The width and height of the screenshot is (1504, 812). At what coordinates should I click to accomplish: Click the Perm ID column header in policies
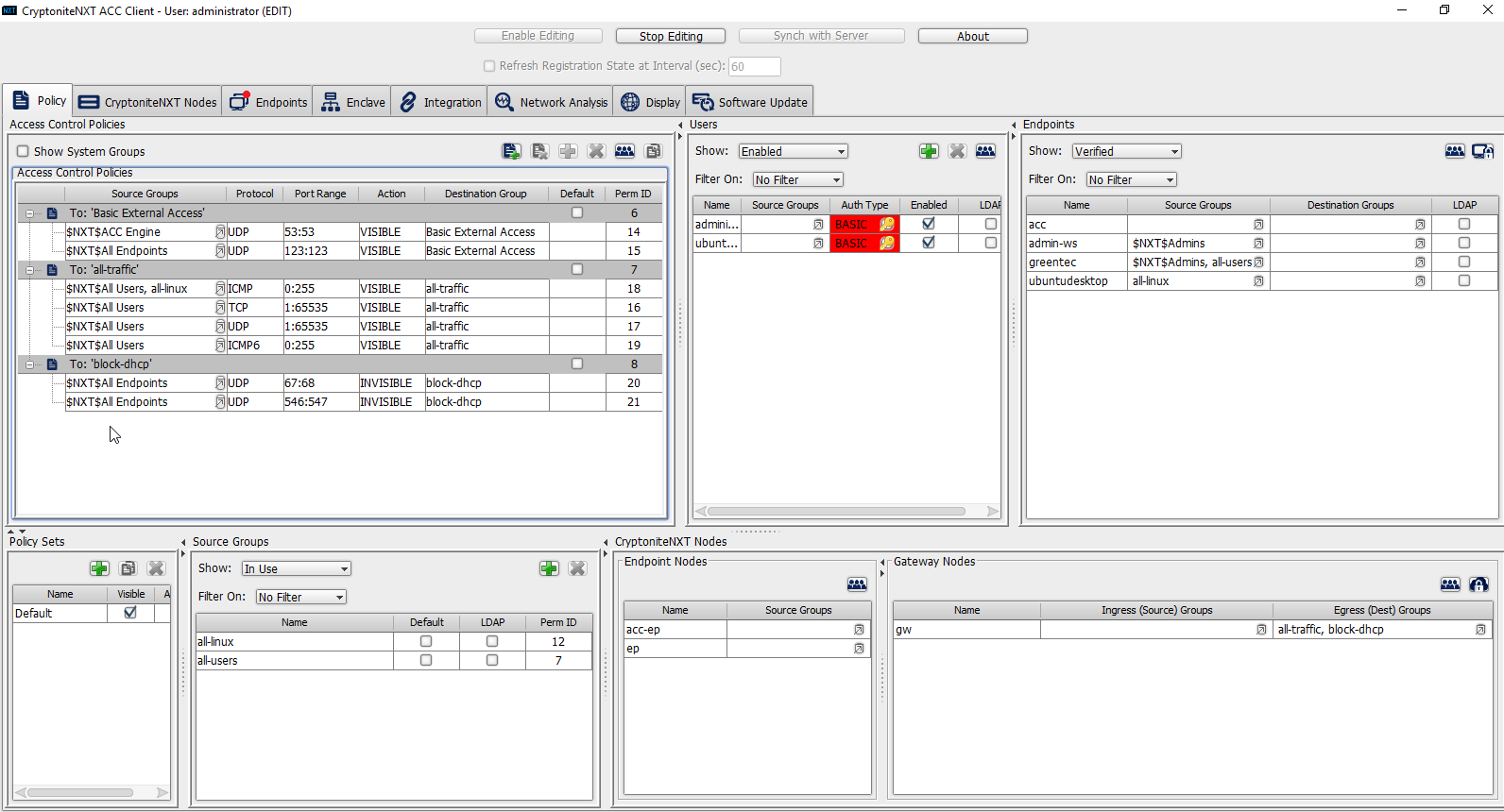(633, 194)
